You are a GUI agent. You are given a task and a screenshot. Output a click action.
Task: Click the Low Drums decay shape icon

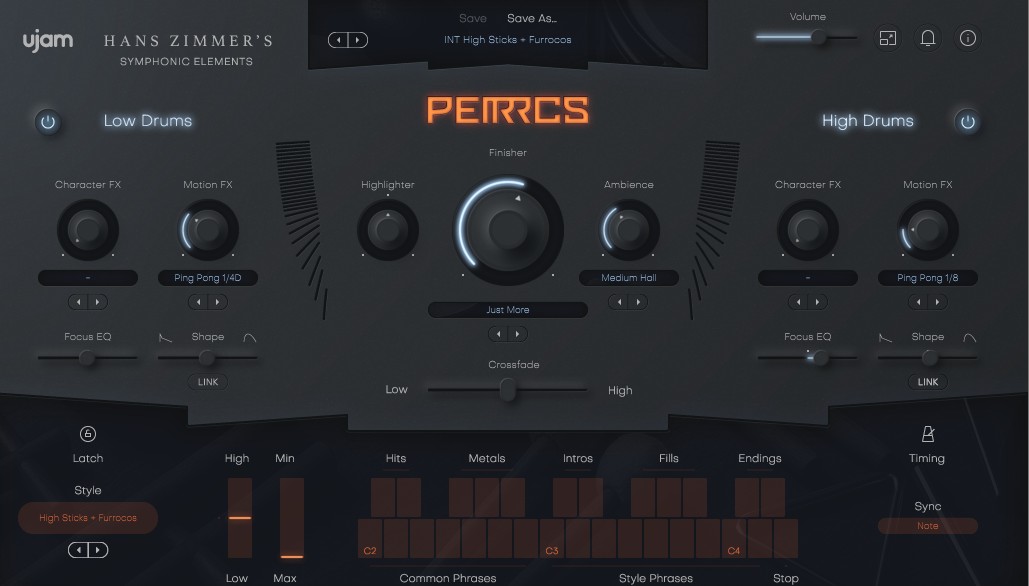165,337
